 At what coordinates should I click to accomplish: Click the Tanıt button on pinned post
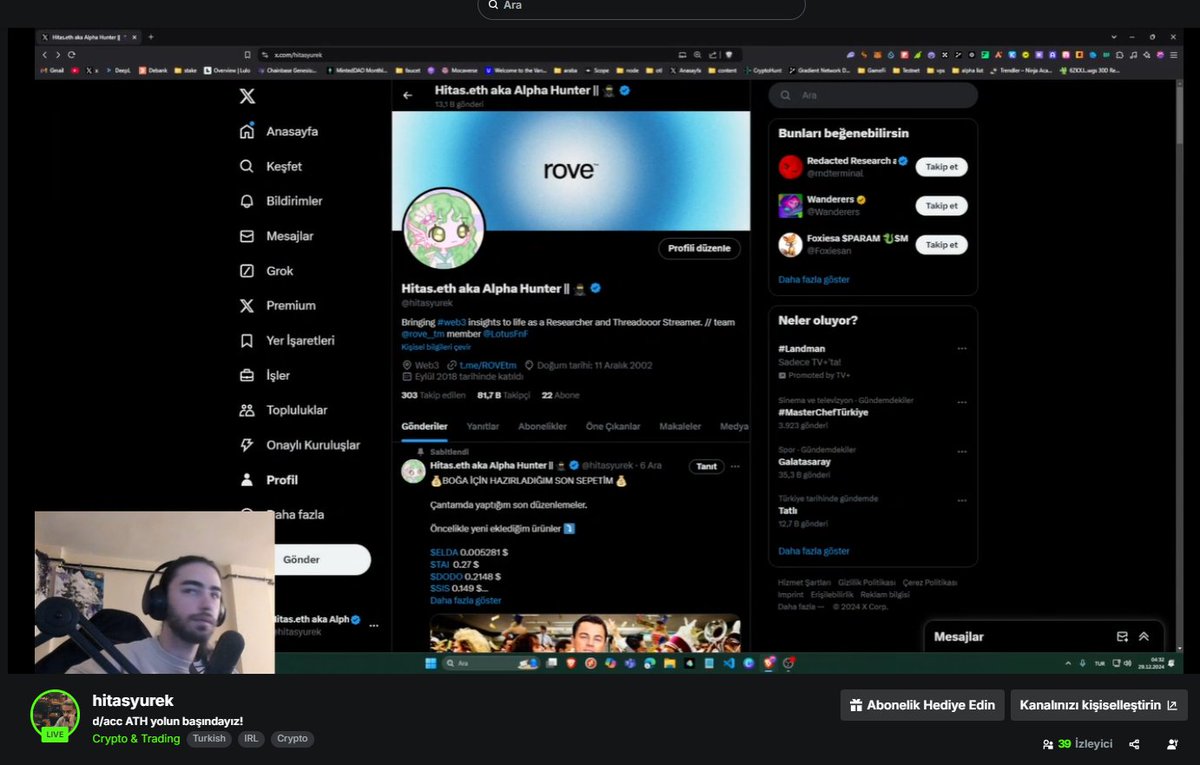(x=706, y=466)
